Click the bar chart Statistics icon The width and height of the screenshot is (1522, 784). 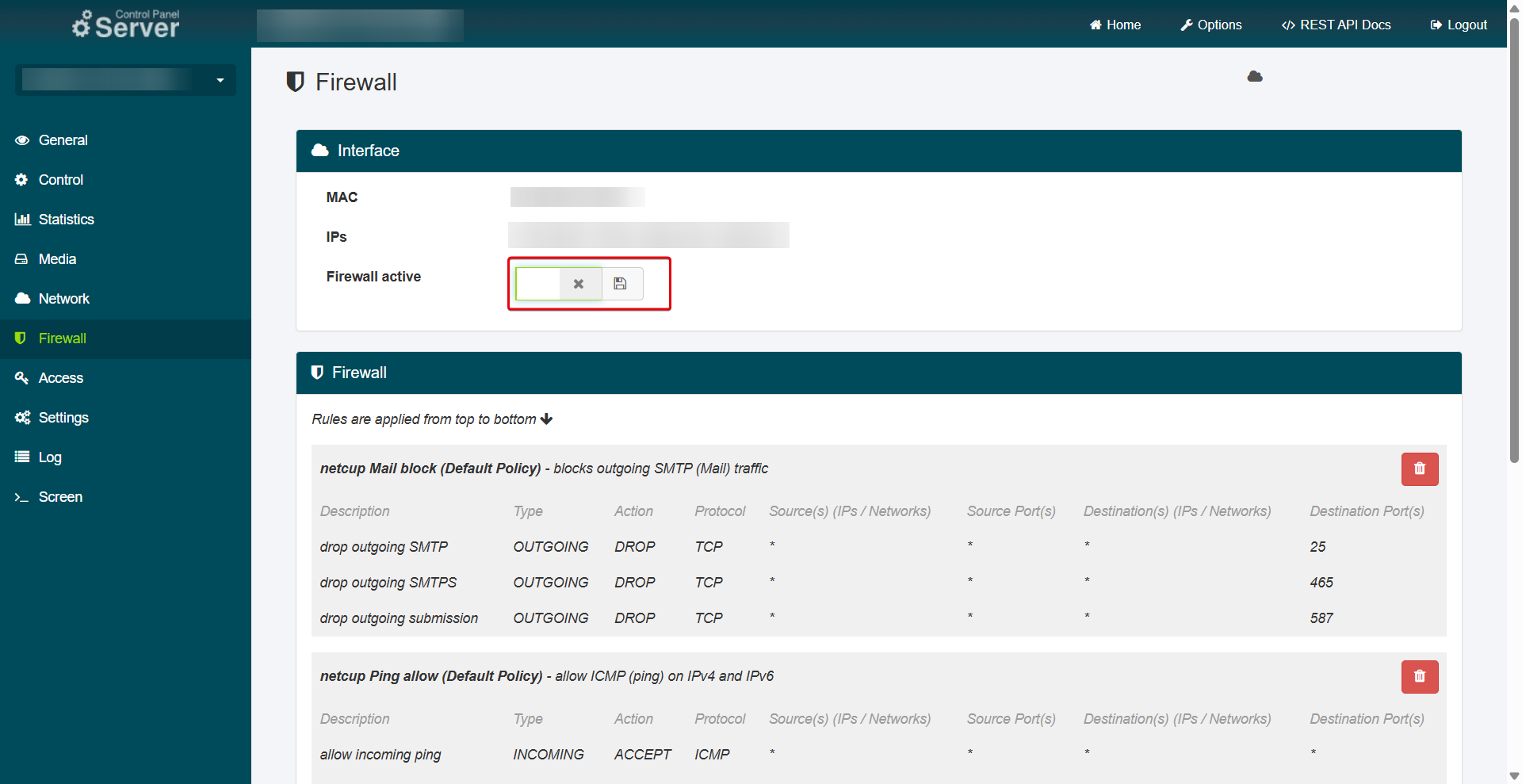pyautogui.click(x=22, y=220)
